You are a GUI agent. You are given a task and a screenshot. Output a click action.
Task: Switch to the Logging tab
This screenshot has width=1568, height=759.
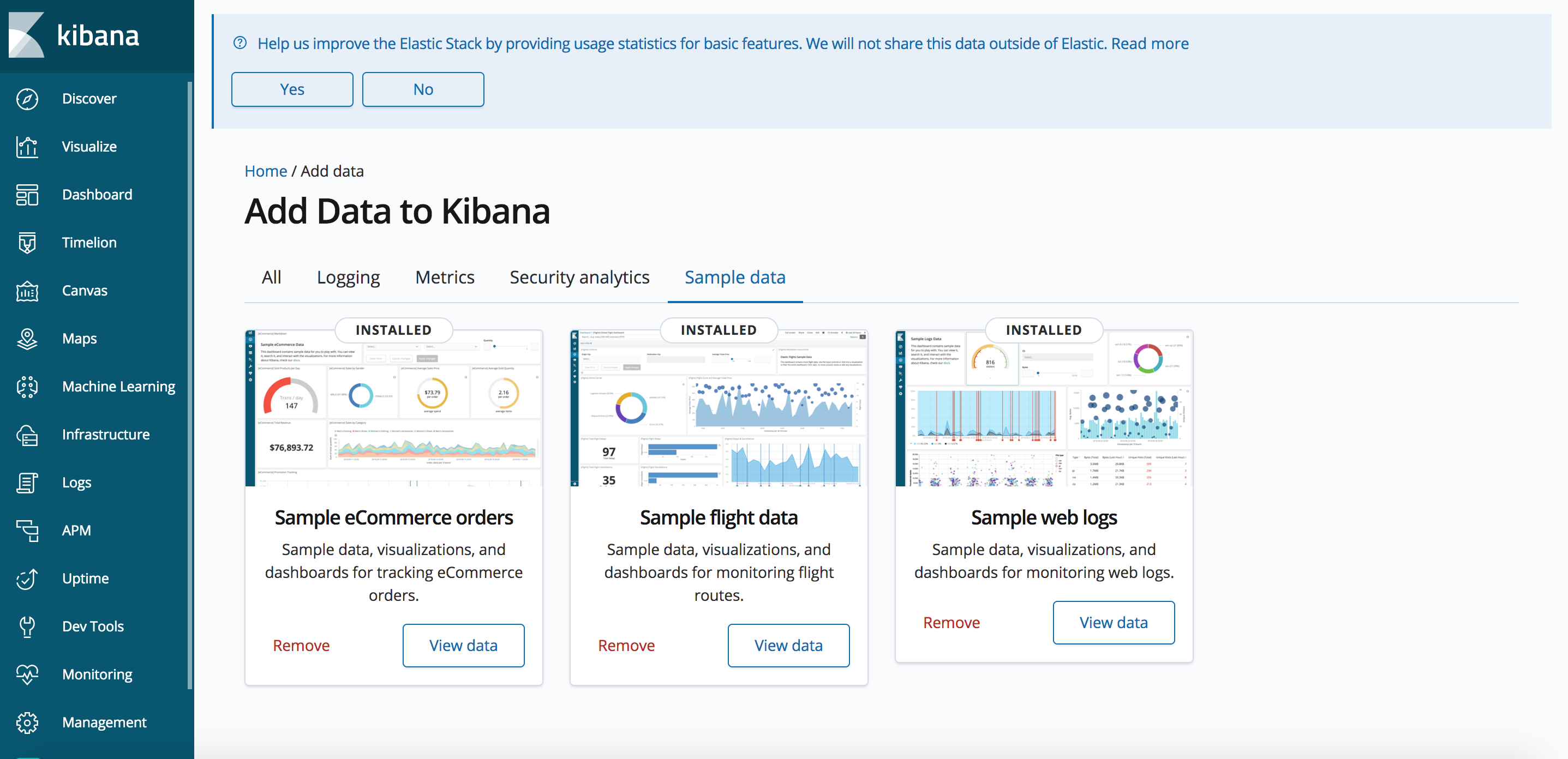348,278
